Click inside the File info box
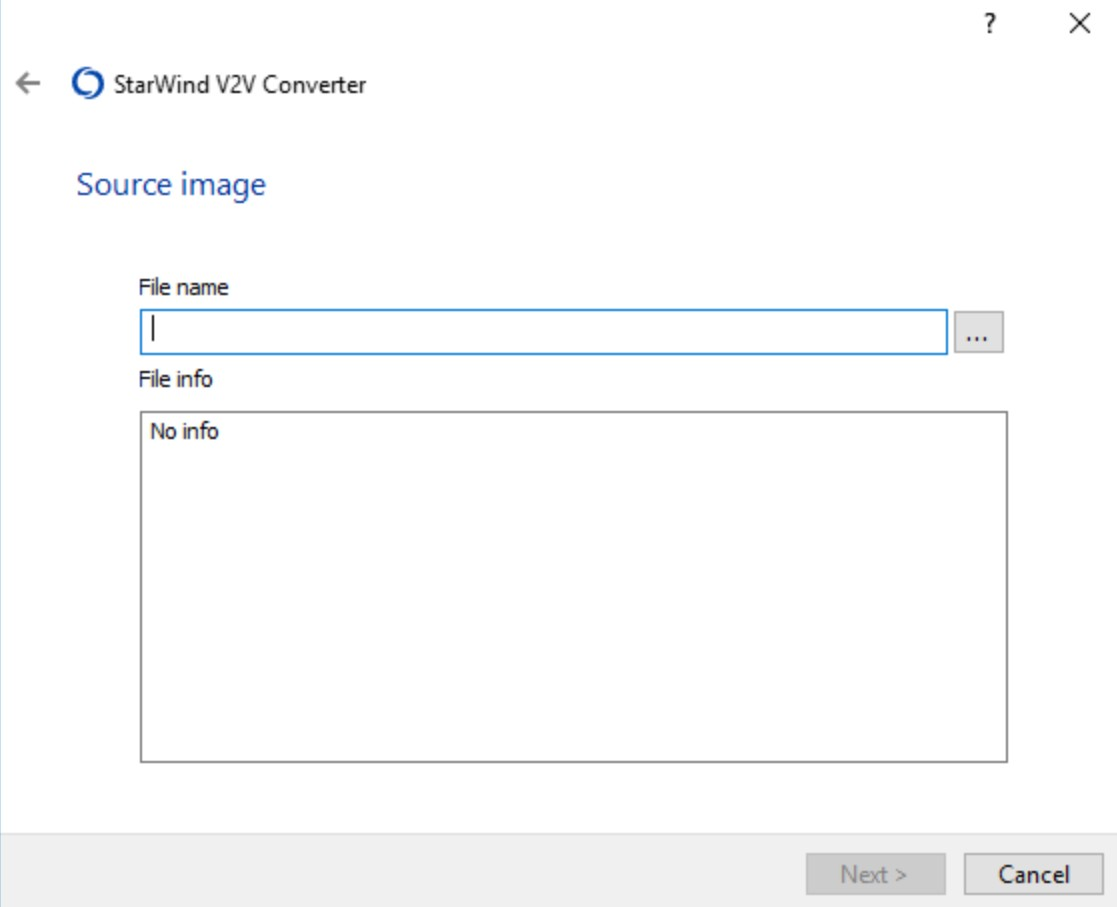This screenshot has height=907, width=1117. click(x=573, y=586)
